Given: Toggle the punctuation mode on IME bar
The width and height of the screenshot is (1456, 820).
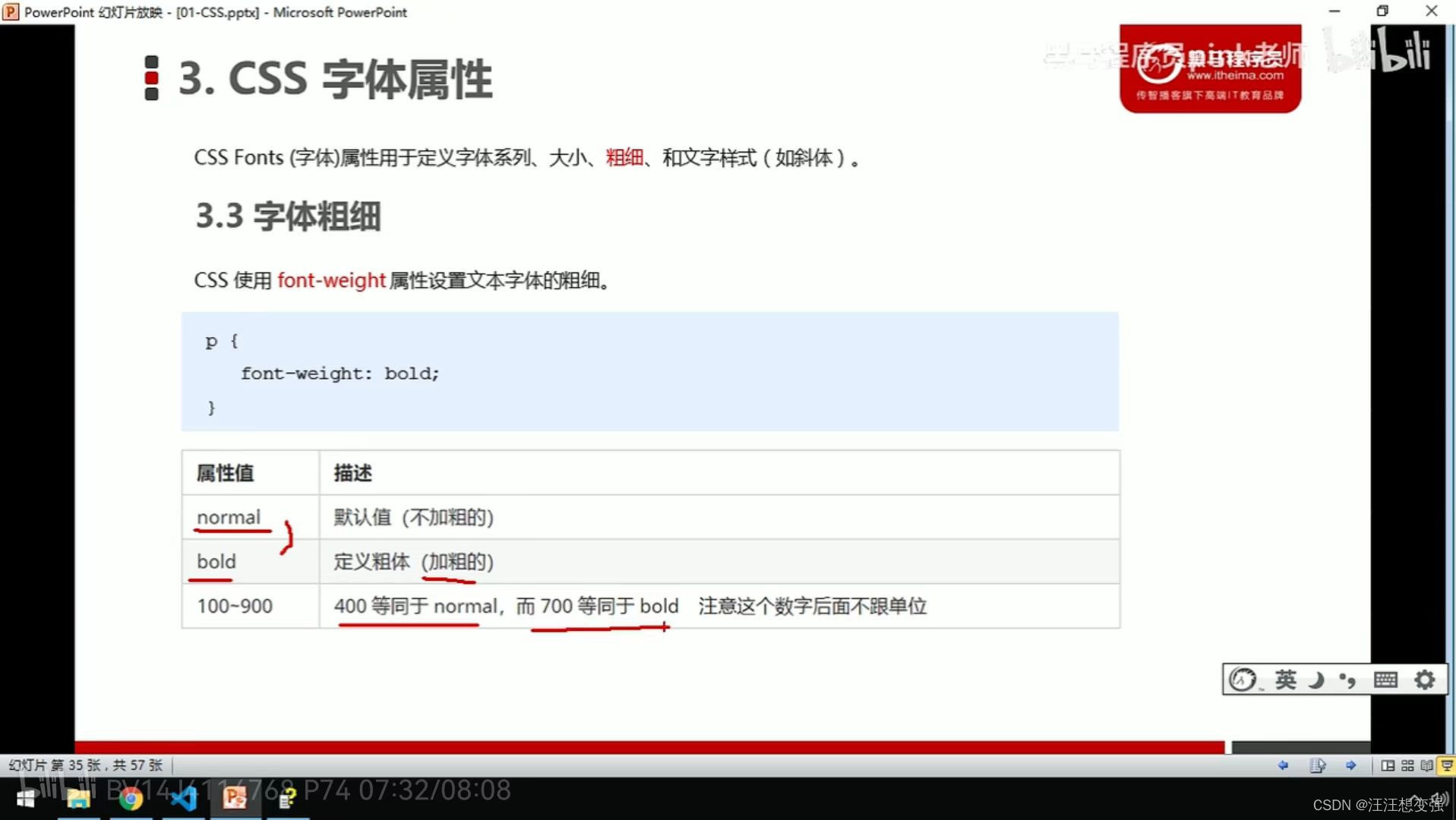Looking at the screenshot, I should click(x=1347, y=680).
